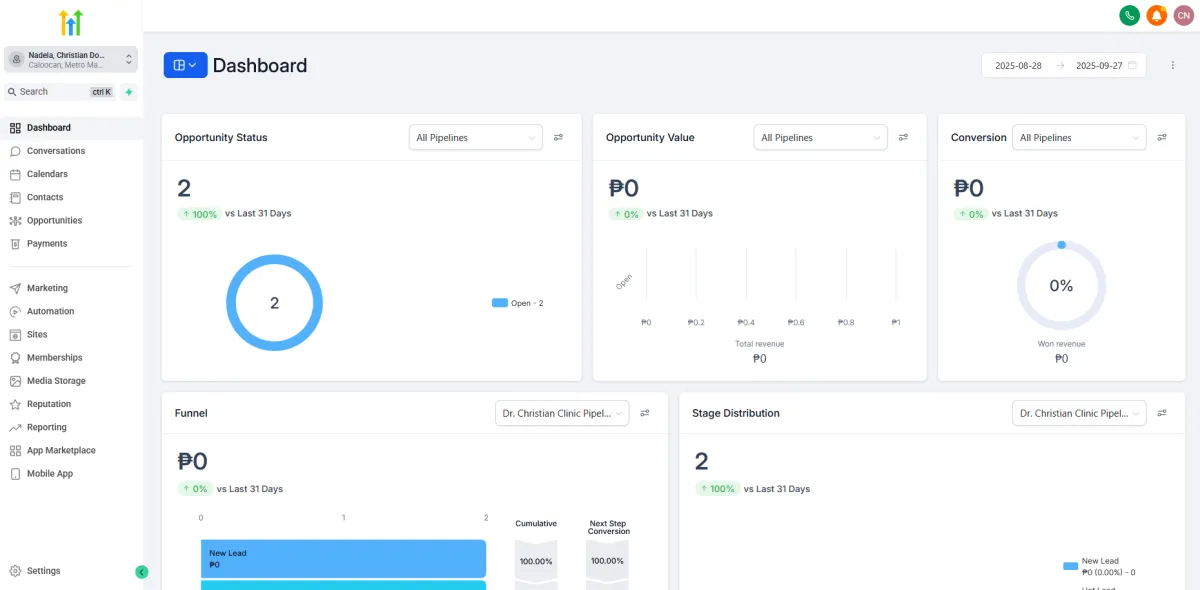Click the green phone dialer icon

click(x=1129, y=15)
